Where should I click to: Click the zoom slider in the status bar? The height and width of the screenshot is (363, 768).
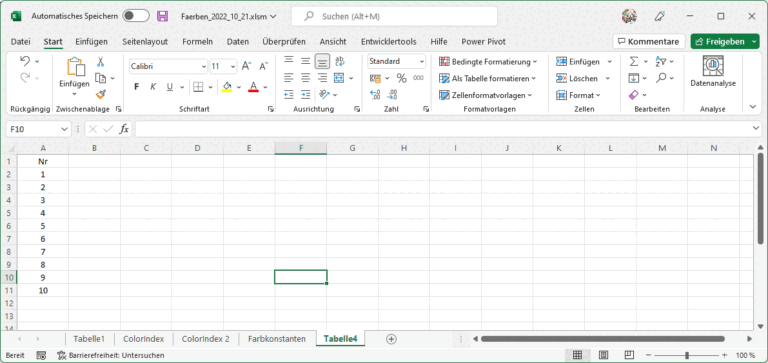[x=687, y=355]
